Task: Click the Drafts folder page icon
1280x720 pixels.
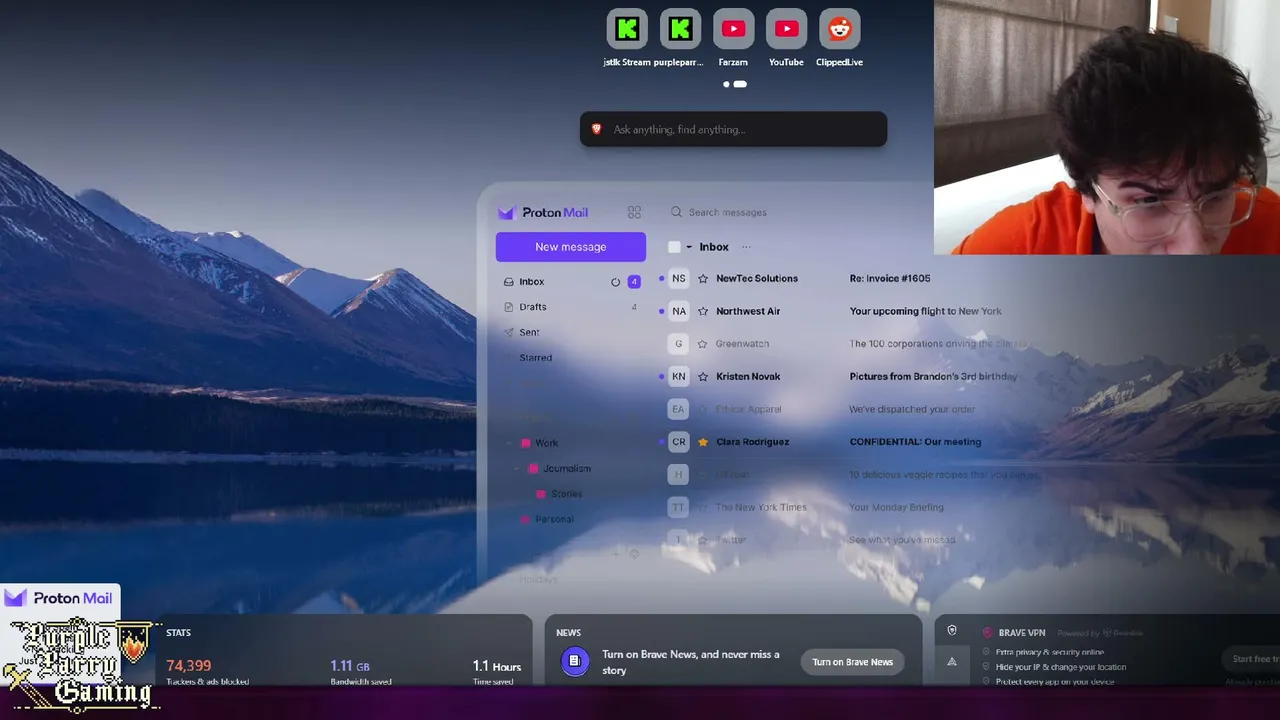Action: 509,307
